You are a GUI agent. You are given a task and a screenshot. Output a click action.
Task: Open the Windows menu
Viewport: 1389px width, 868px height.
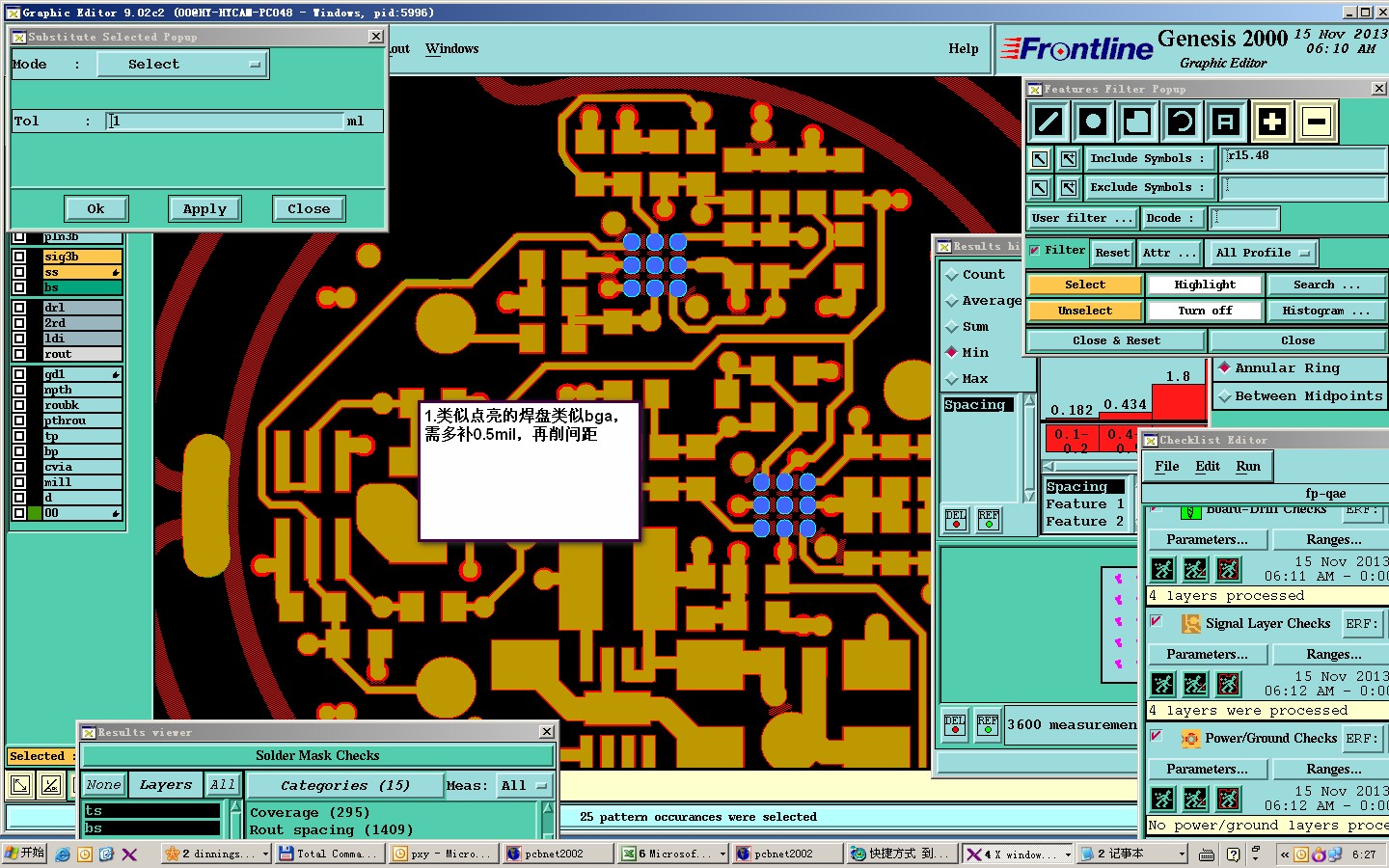[x=451, y=49]
